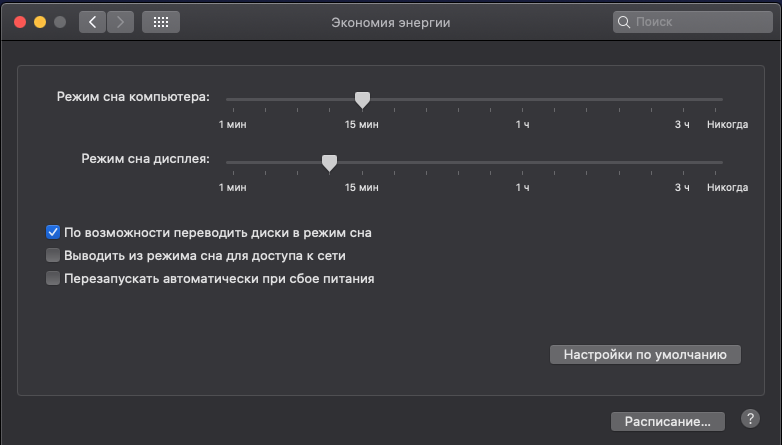Open the "Расписание..." schedule dialog

tap(667, 421)
